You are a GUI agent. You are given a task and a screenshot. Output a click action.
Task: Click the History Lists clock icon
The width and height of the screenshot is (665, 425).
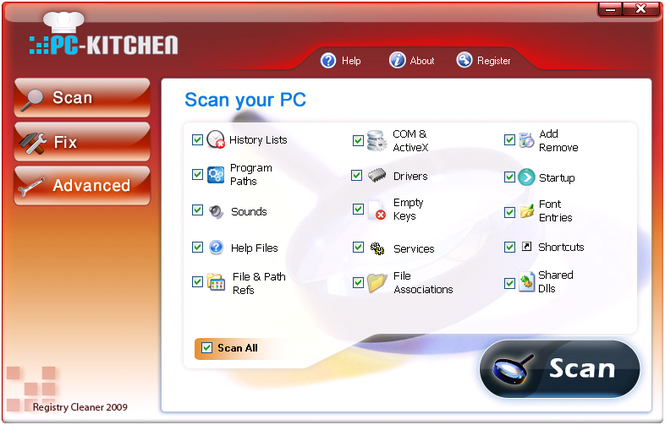[215, 139]
